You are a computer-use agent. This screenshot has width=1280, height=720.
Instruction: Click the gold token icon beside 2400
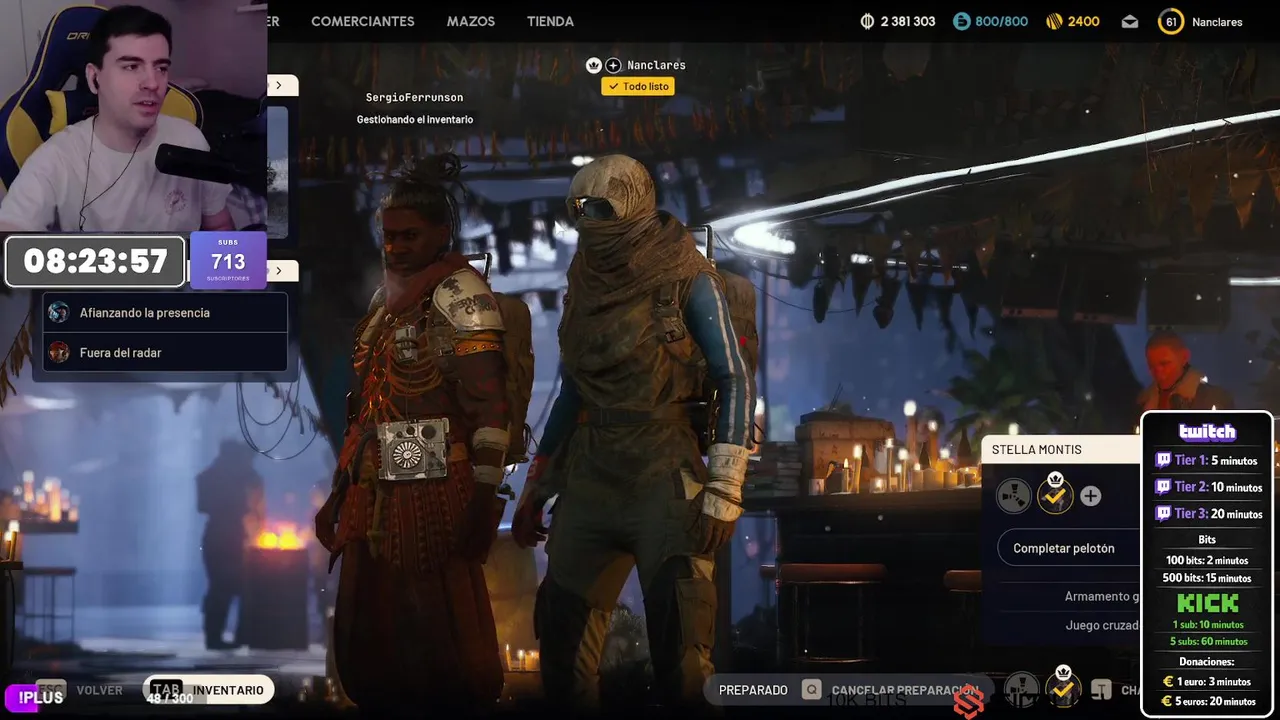(x=1054, y=21)
